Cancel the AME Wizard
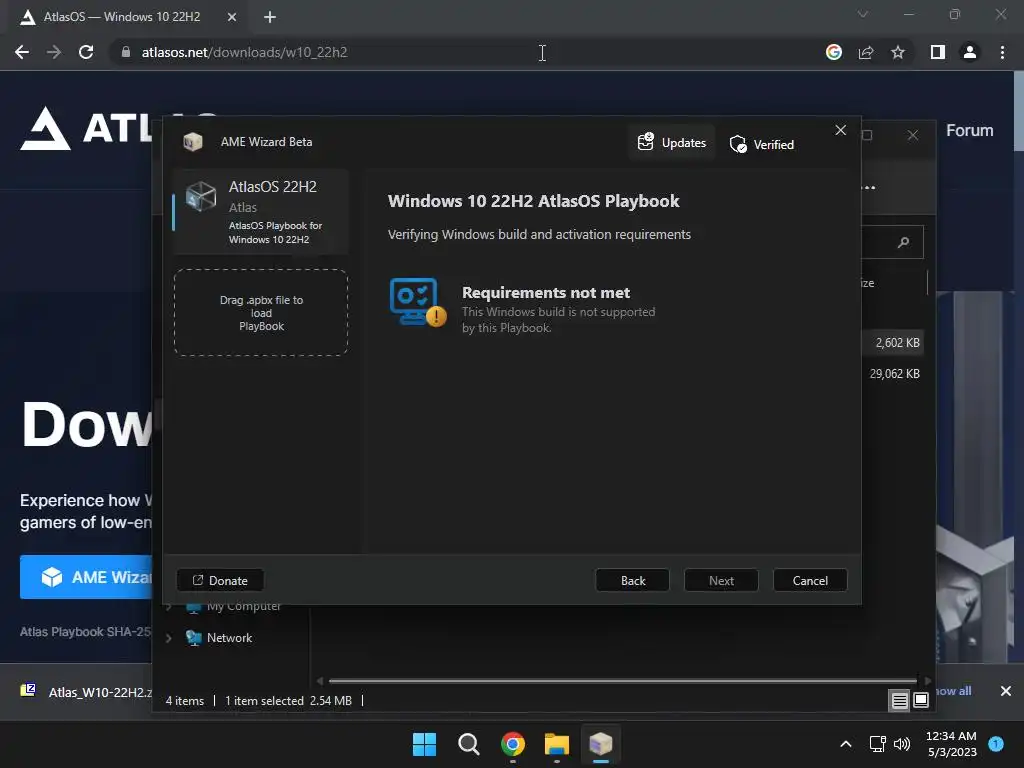 coord(810,581)
